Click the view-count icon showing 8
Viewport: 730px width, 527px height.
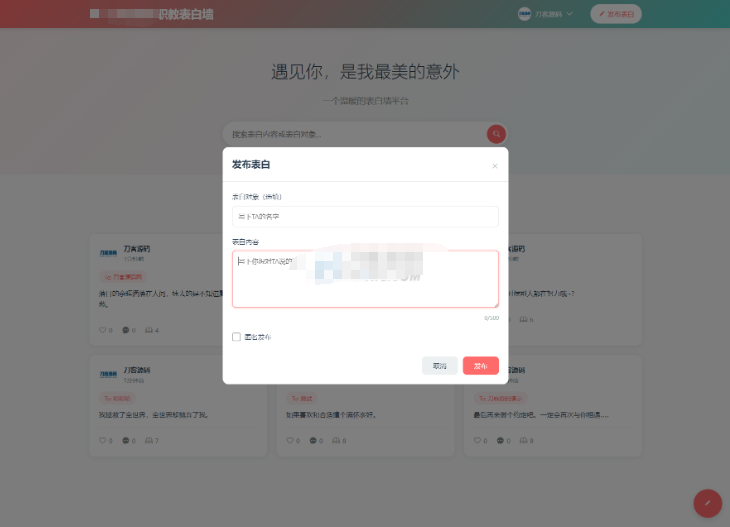pos(336,440)
